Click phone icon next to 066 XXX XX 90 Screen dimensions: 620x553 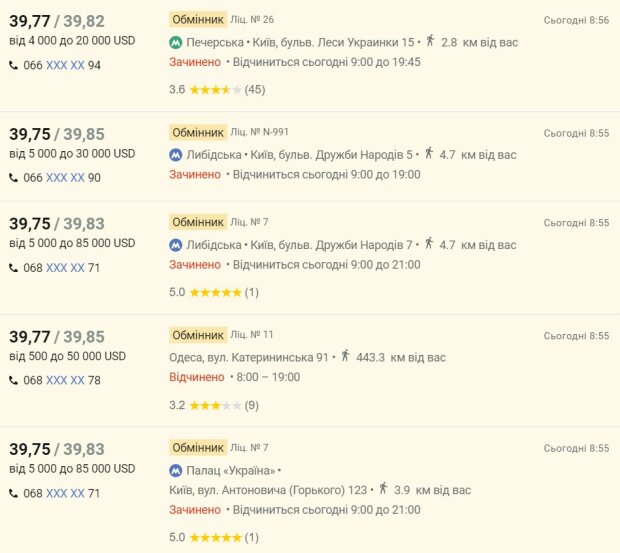(x=13, y=178)
